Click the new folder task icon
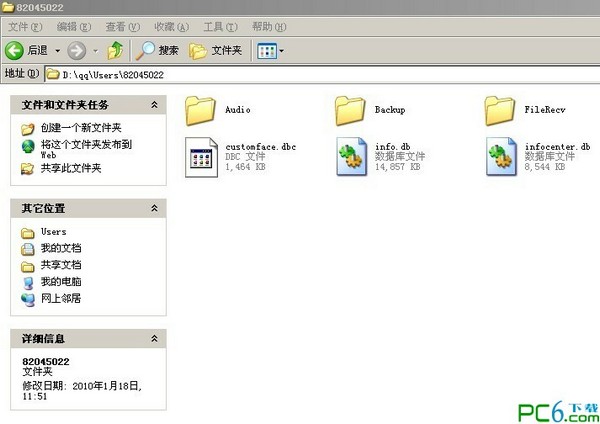This screenshot has height=424, width=600. point(28,129)
